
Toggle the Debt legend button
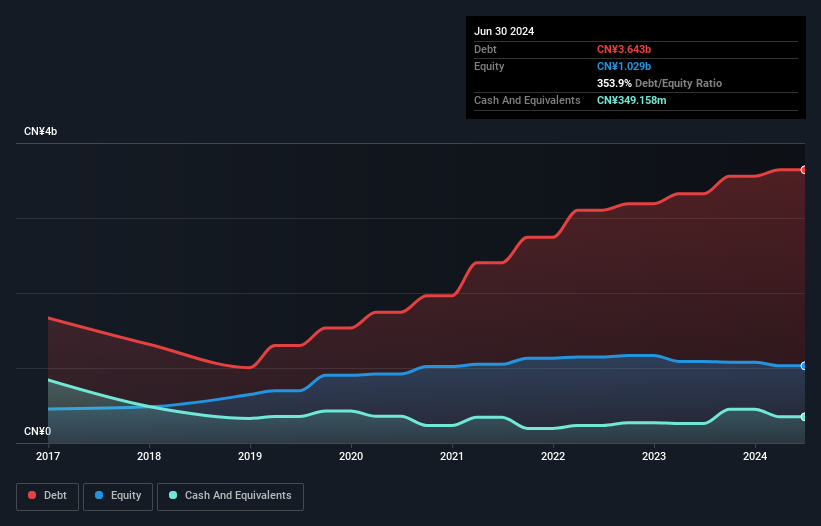coord(48,496)
